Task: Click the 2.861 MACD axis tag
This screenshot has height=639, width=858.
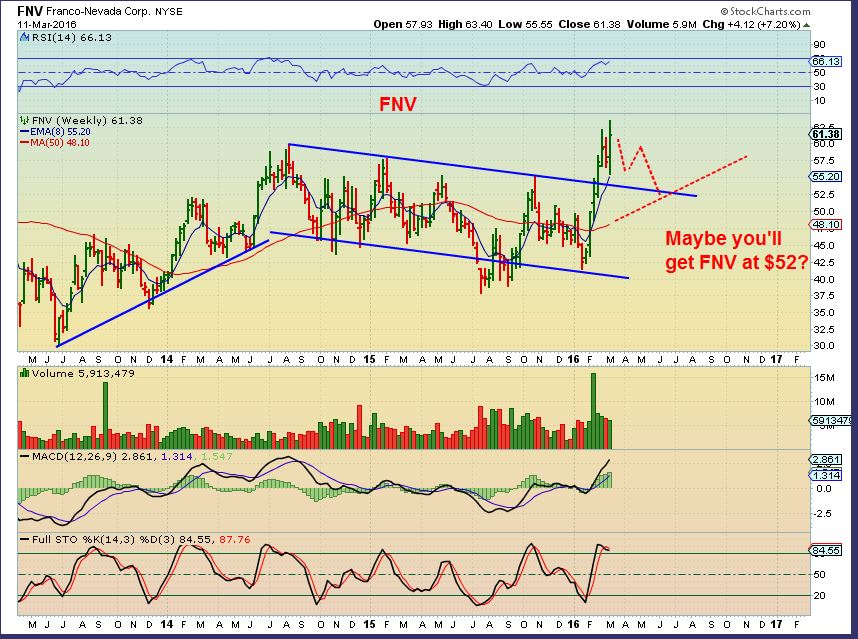Action: [x=825, y=460]
